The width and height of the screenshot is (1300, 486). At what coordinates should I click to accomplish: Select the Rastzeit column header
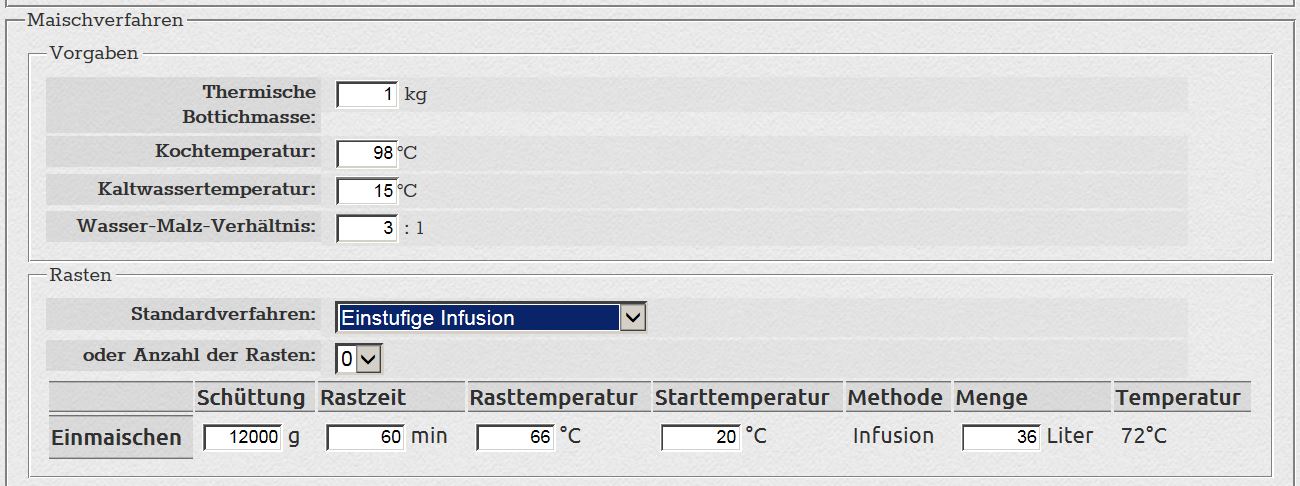click(363, 397)
